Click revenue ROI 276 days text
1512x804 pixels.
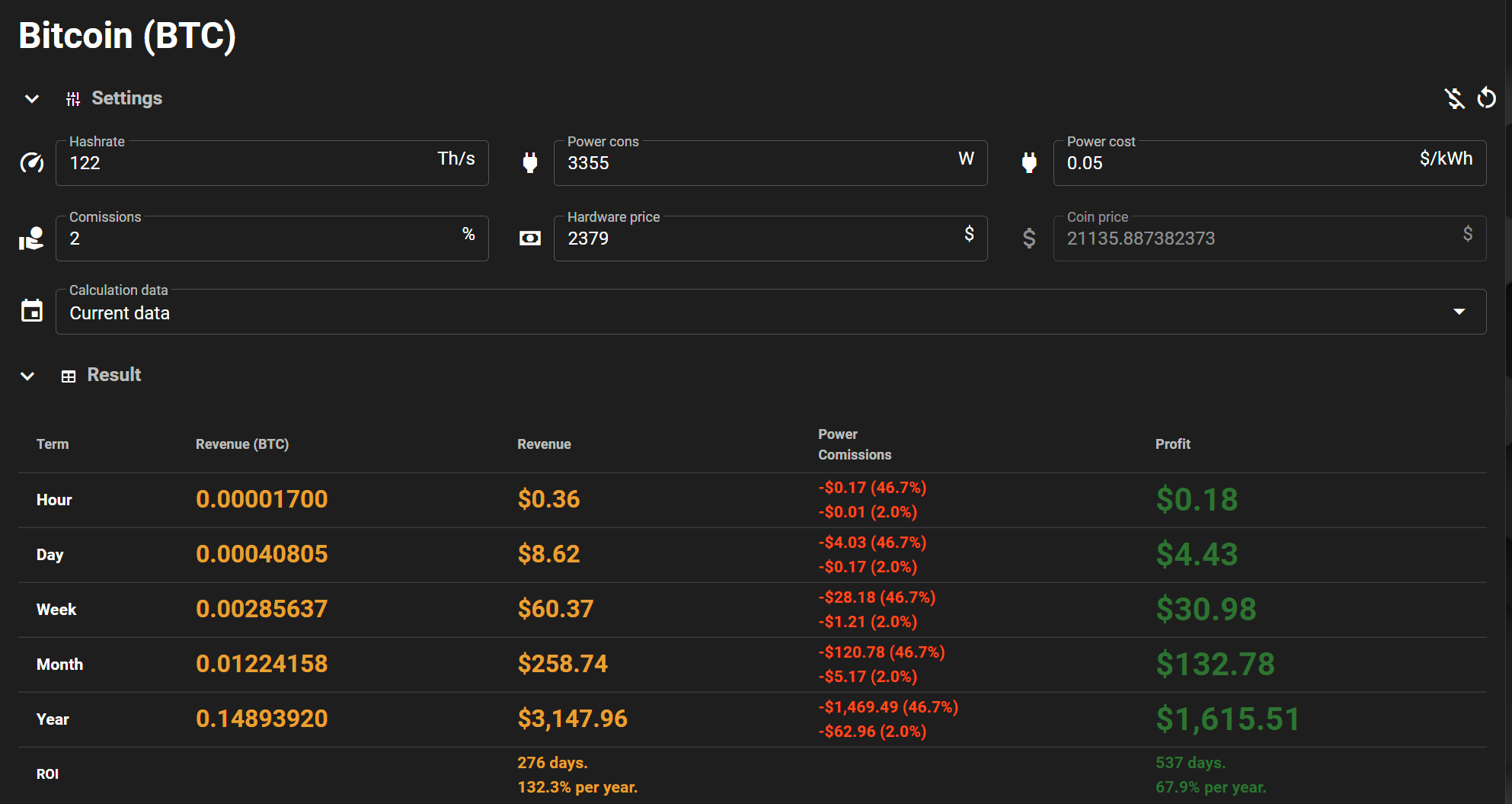point(552,763)
